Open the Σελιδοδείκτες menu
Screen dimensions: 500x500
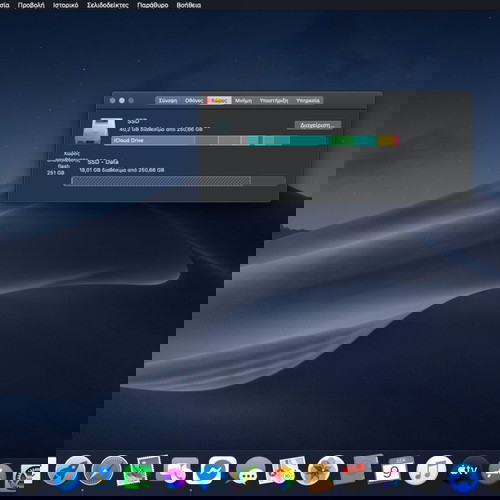[x=107, y=5]
